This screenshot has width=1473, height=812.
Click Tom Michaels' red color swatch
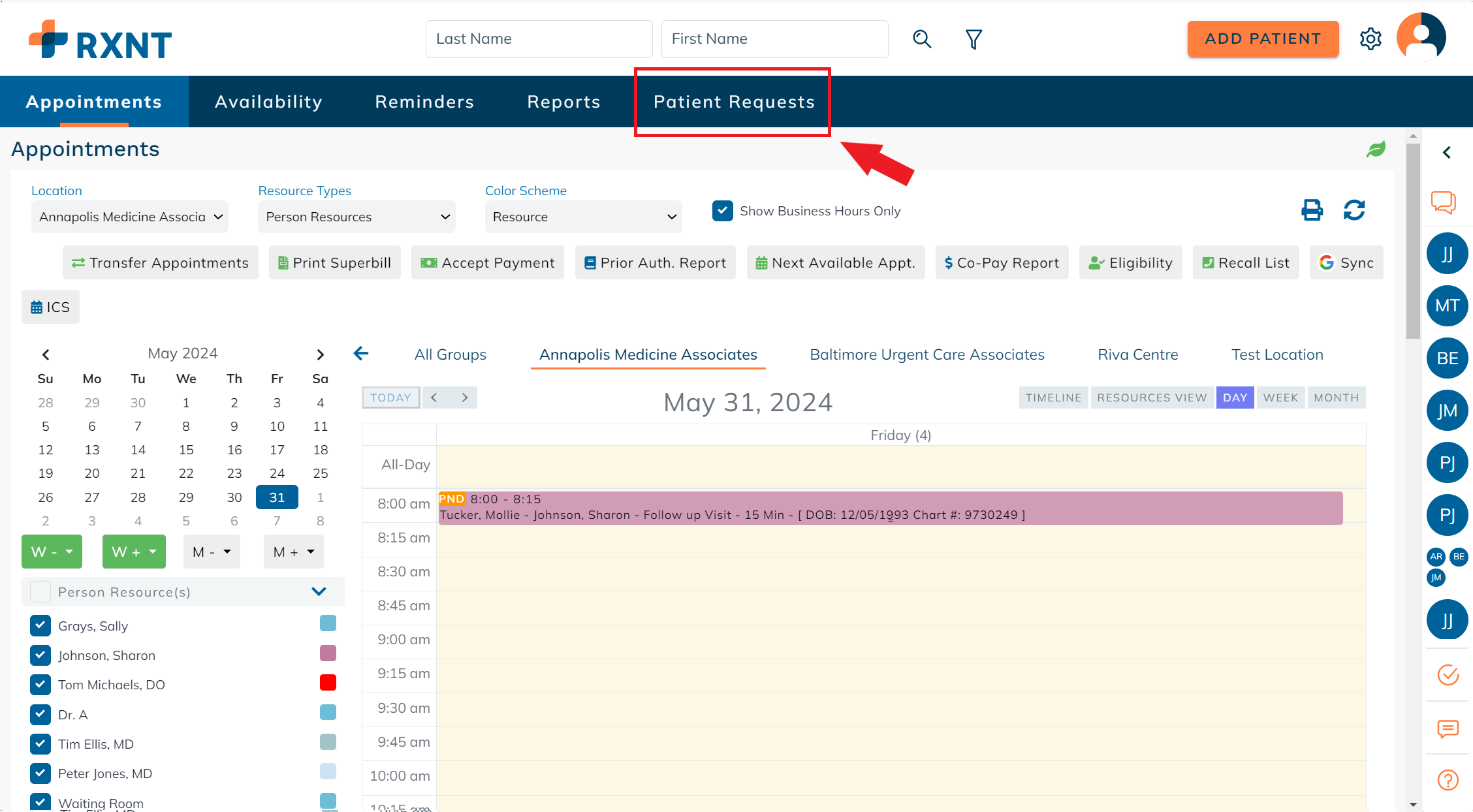point(328,682)
